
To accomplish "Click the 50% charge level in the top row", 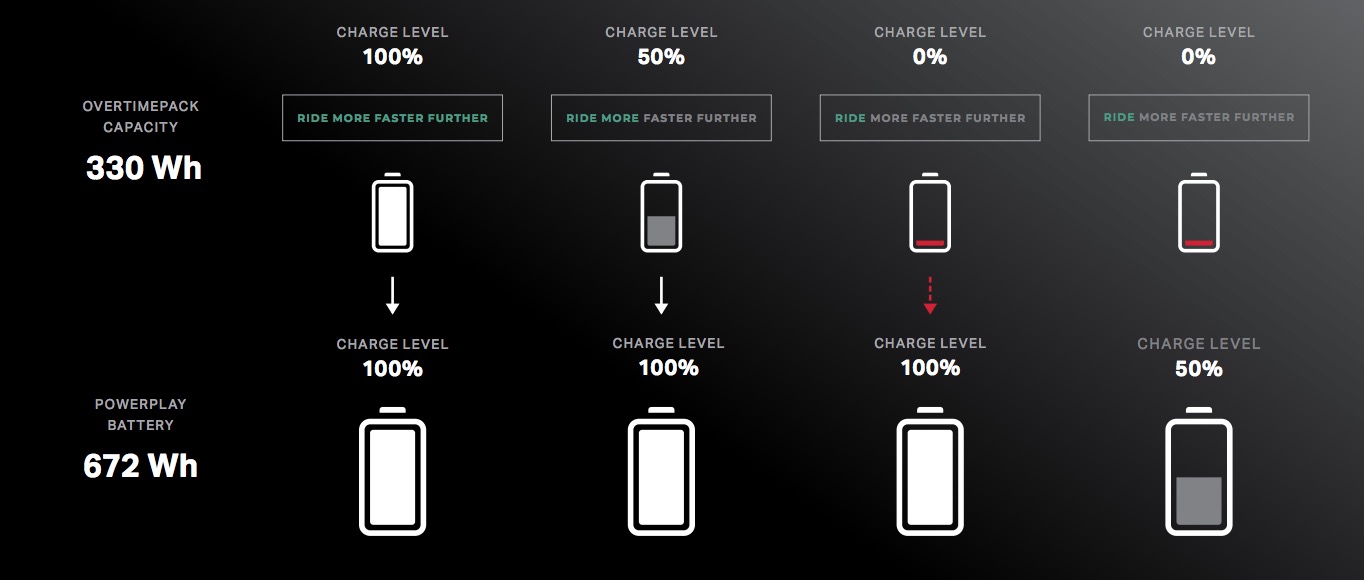I will pyautogui.click(x=661, y=57).
